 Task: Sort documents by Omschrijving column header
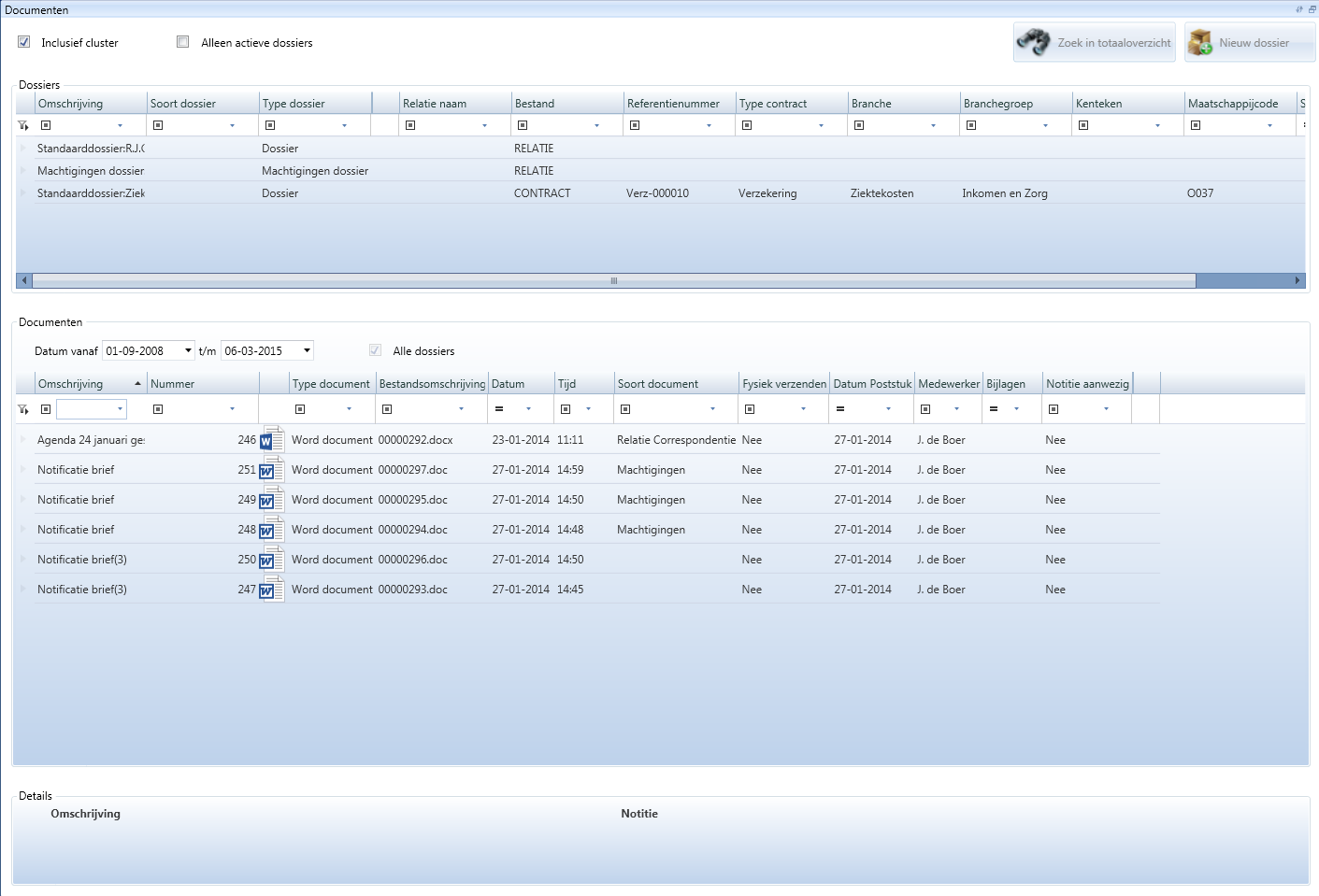tap(91, 384)
